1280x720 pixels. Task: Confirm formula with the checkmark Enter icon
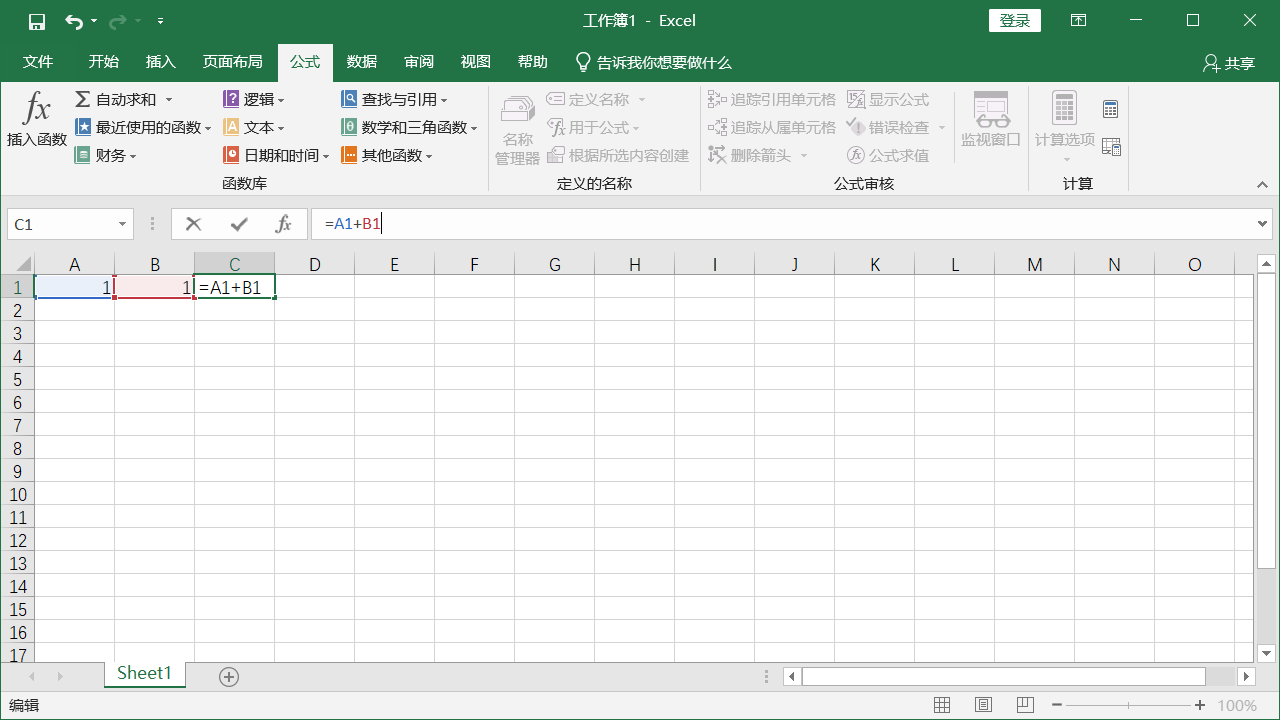(x=239, y=224)
